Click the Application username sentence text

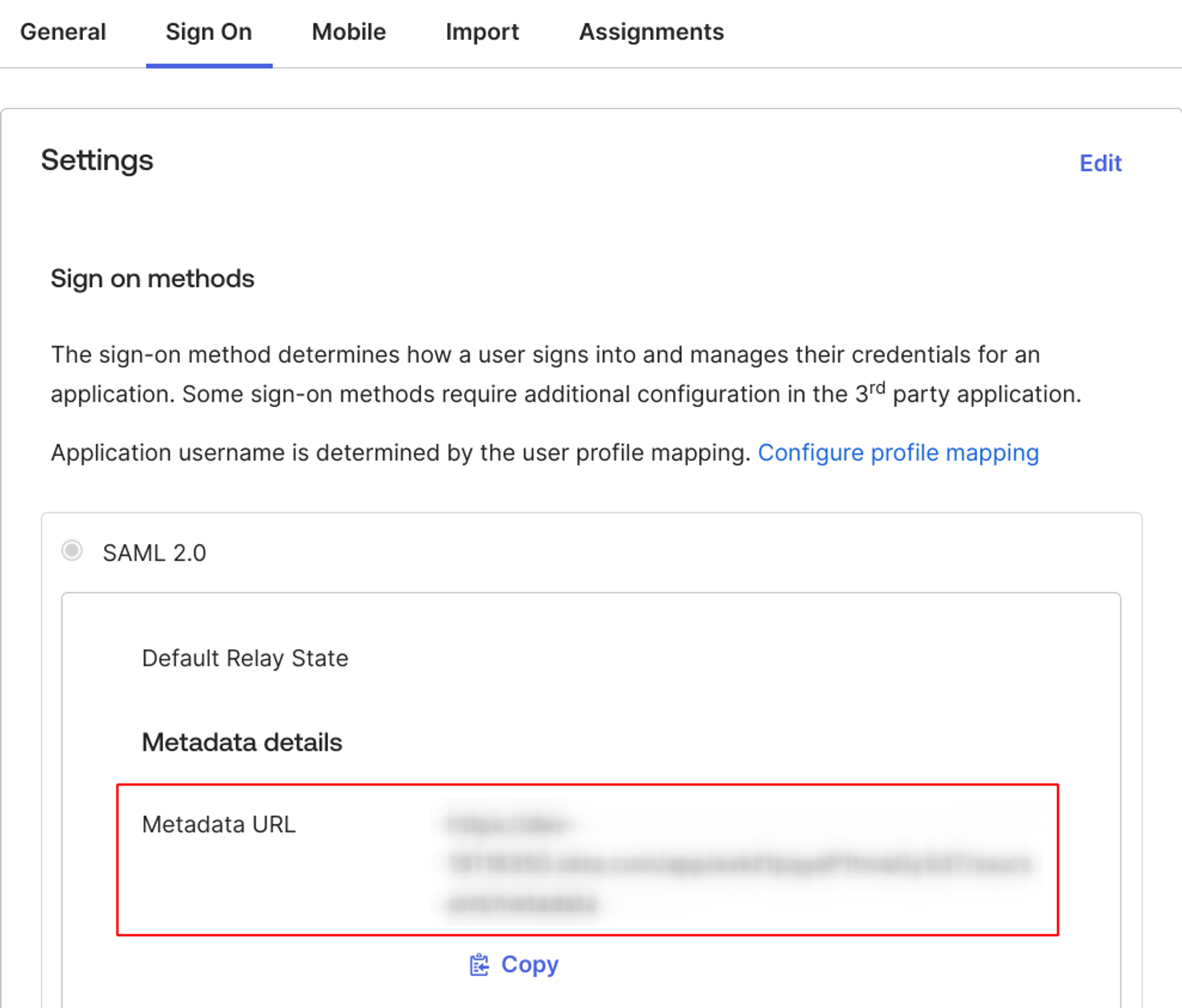400,453
